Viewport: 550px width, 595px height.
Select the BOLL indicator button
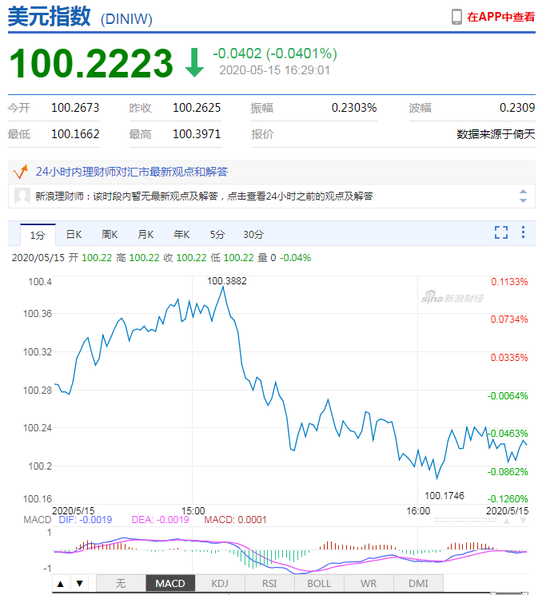319,583
